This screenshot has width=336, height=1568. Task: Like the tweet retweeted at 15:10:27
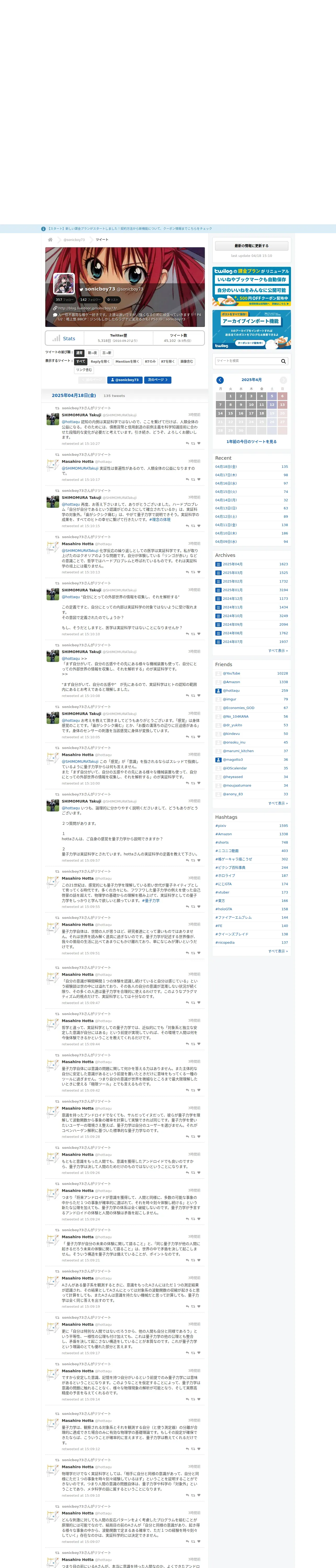pyautogui.click(x=199, y=443)
